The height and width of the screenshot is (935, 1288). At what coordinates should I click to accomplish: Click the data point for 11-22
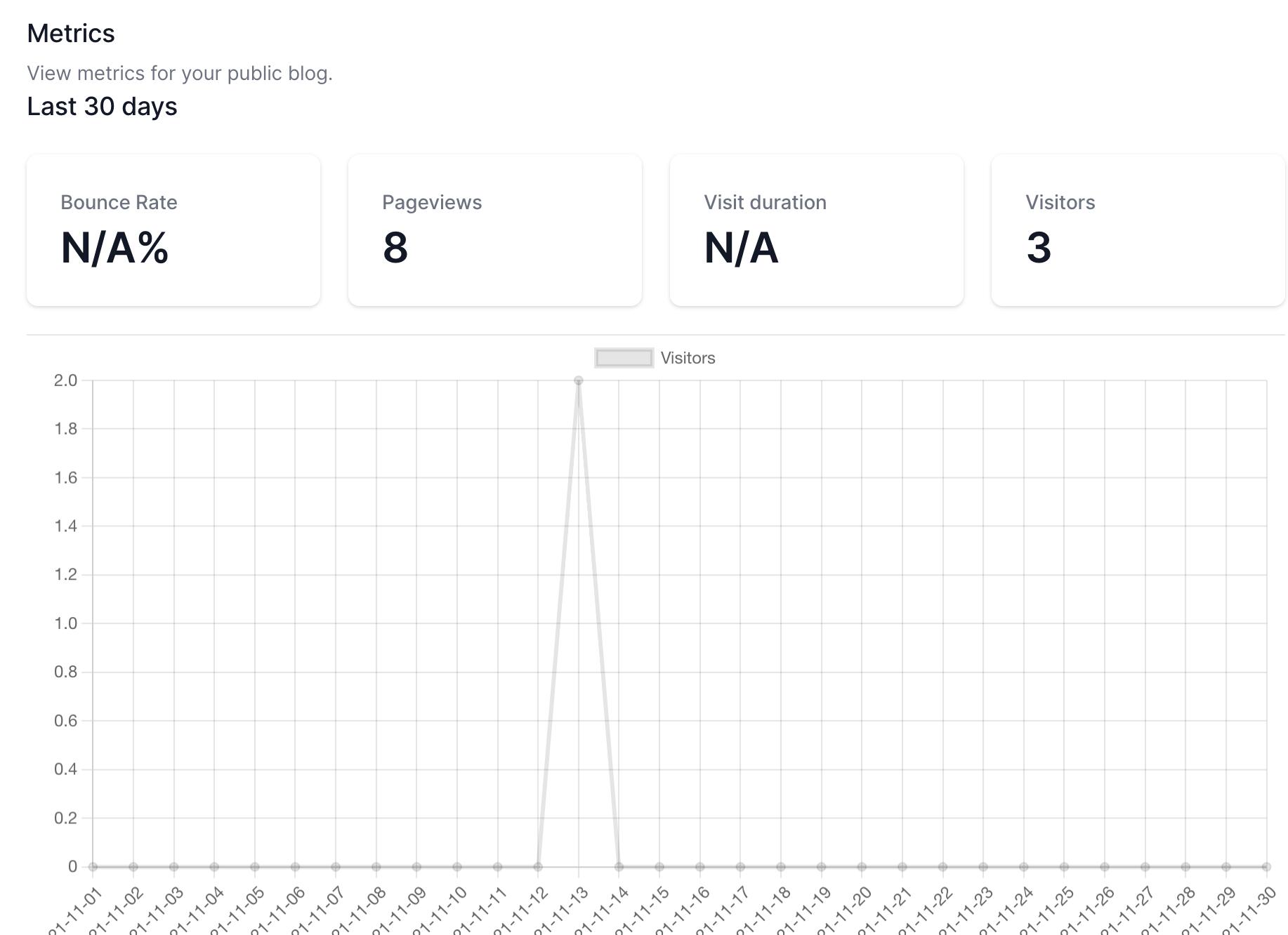[942, 867]
